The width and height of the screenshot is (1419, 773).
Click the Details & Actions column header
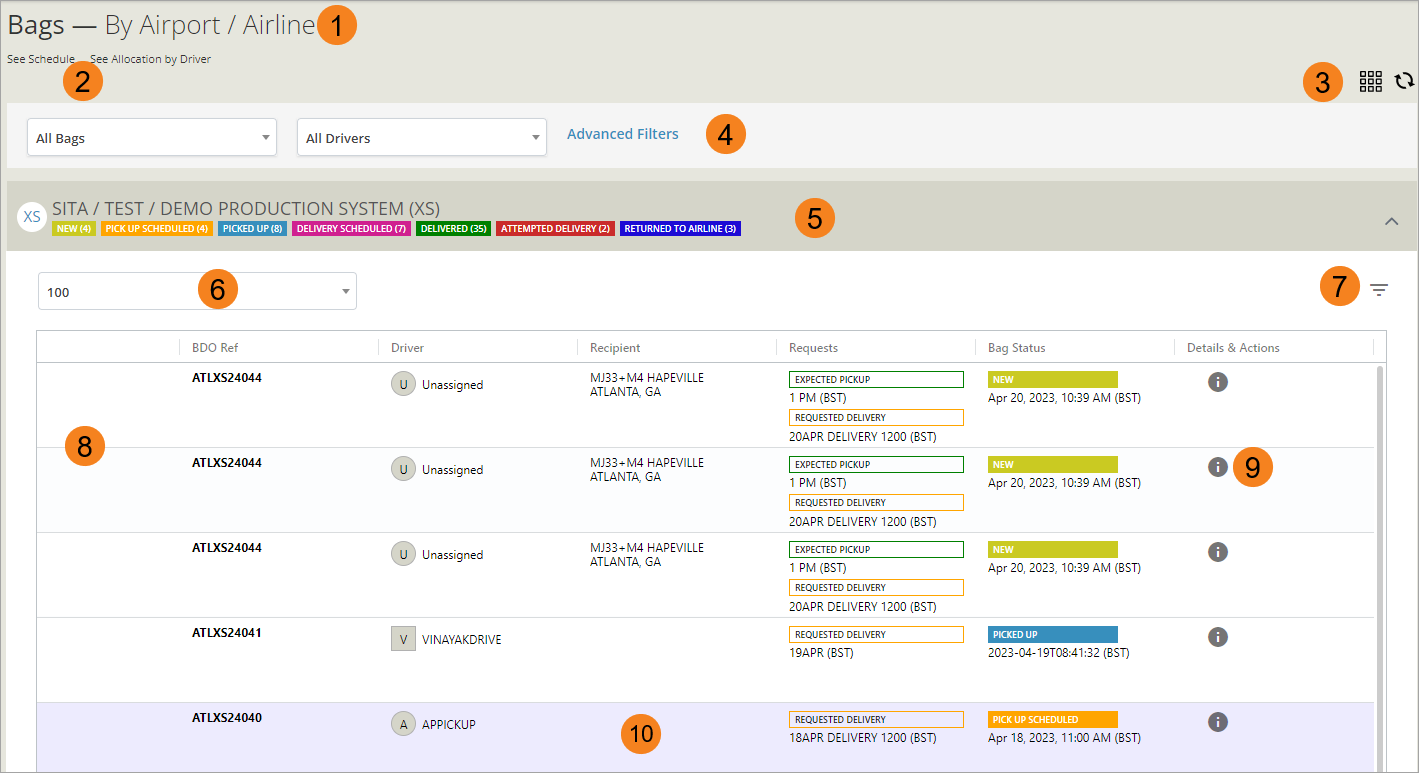pyautogui.click(x=1233, y=348)
